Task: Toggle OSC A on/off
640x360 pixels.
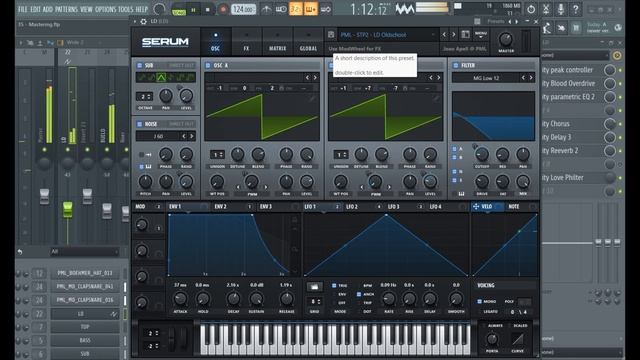Action: (x=208, y=65)
